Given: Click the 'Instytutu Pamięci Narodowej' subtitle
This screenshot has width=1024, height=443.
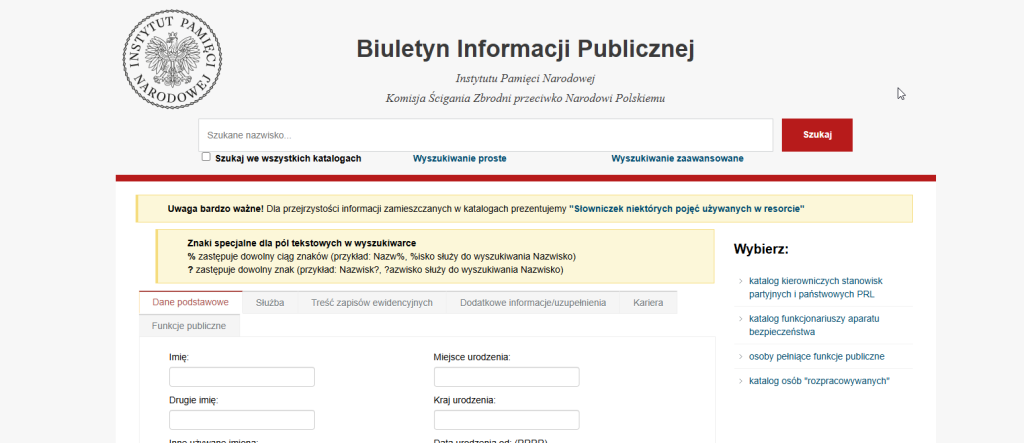Looking at the screenshot, I should 526,78.
